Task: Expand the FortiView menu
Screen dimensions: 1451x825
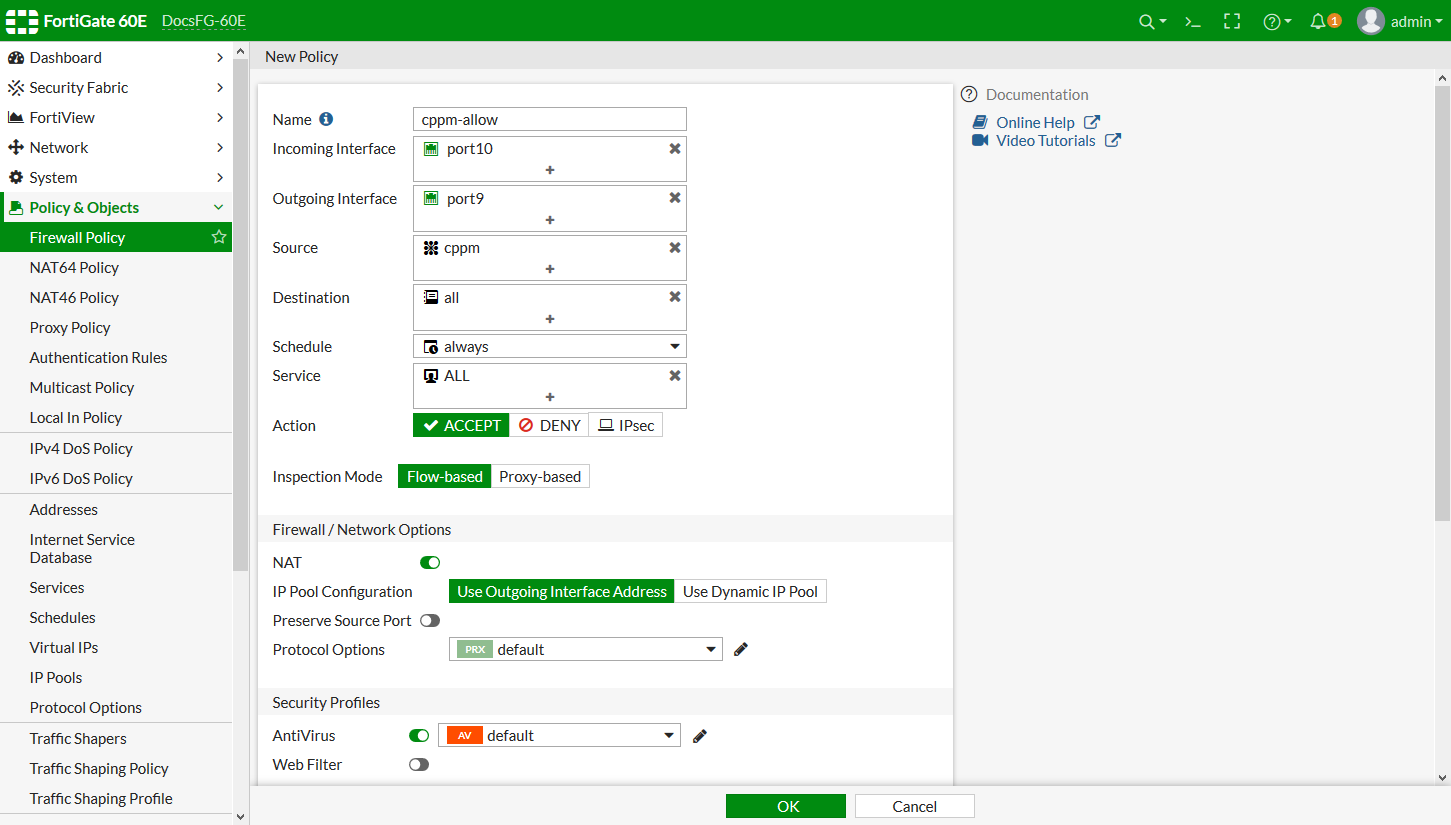Action: click(x=116, y=117)
